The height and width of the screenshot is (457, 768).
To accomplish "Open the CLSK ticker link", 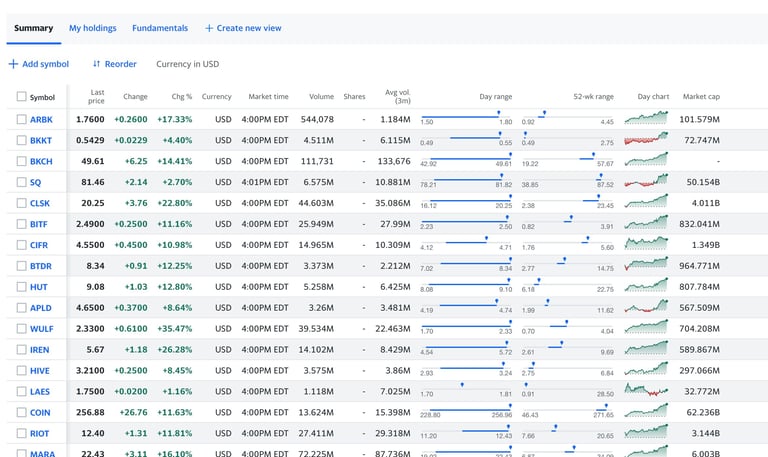I will pos(40,203).
